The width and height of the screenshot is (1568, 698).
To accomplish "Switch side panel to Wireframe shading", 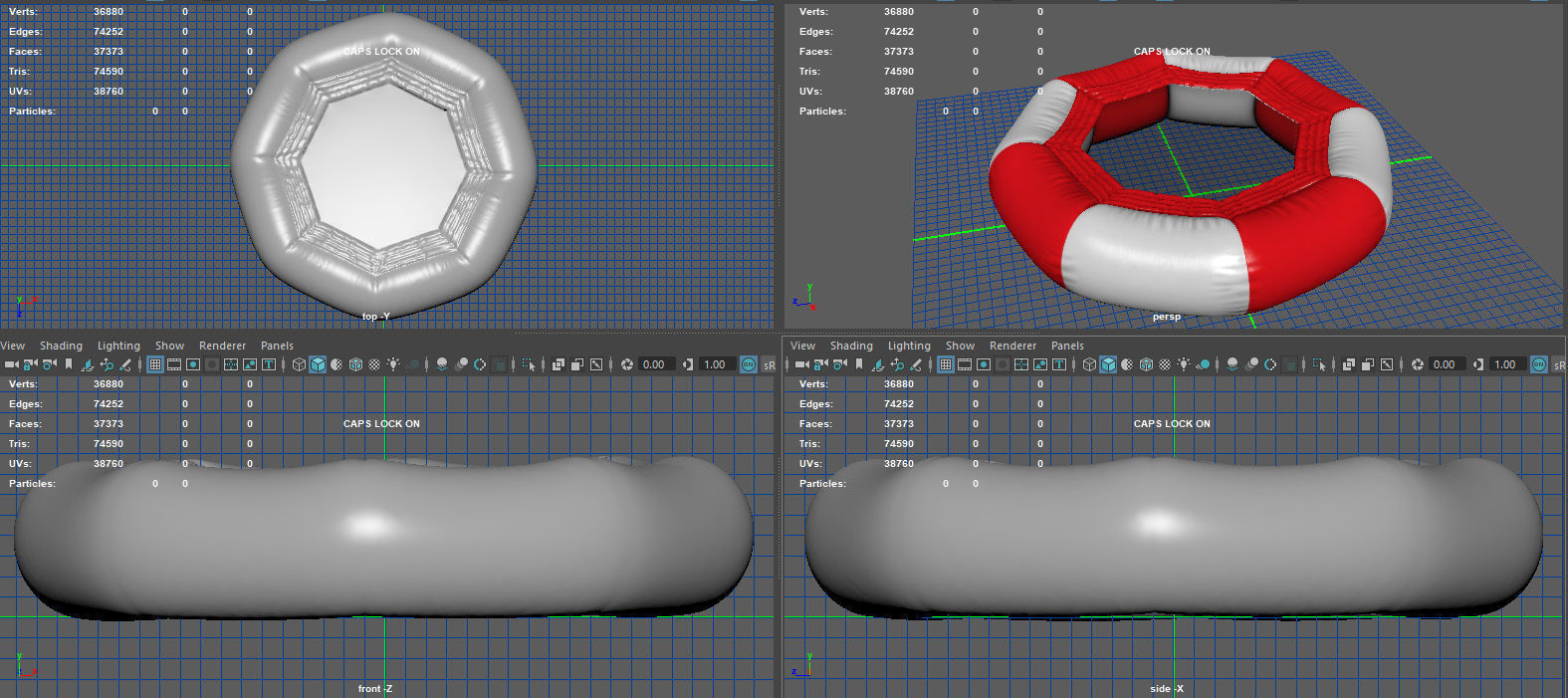I will (1088, 364).
